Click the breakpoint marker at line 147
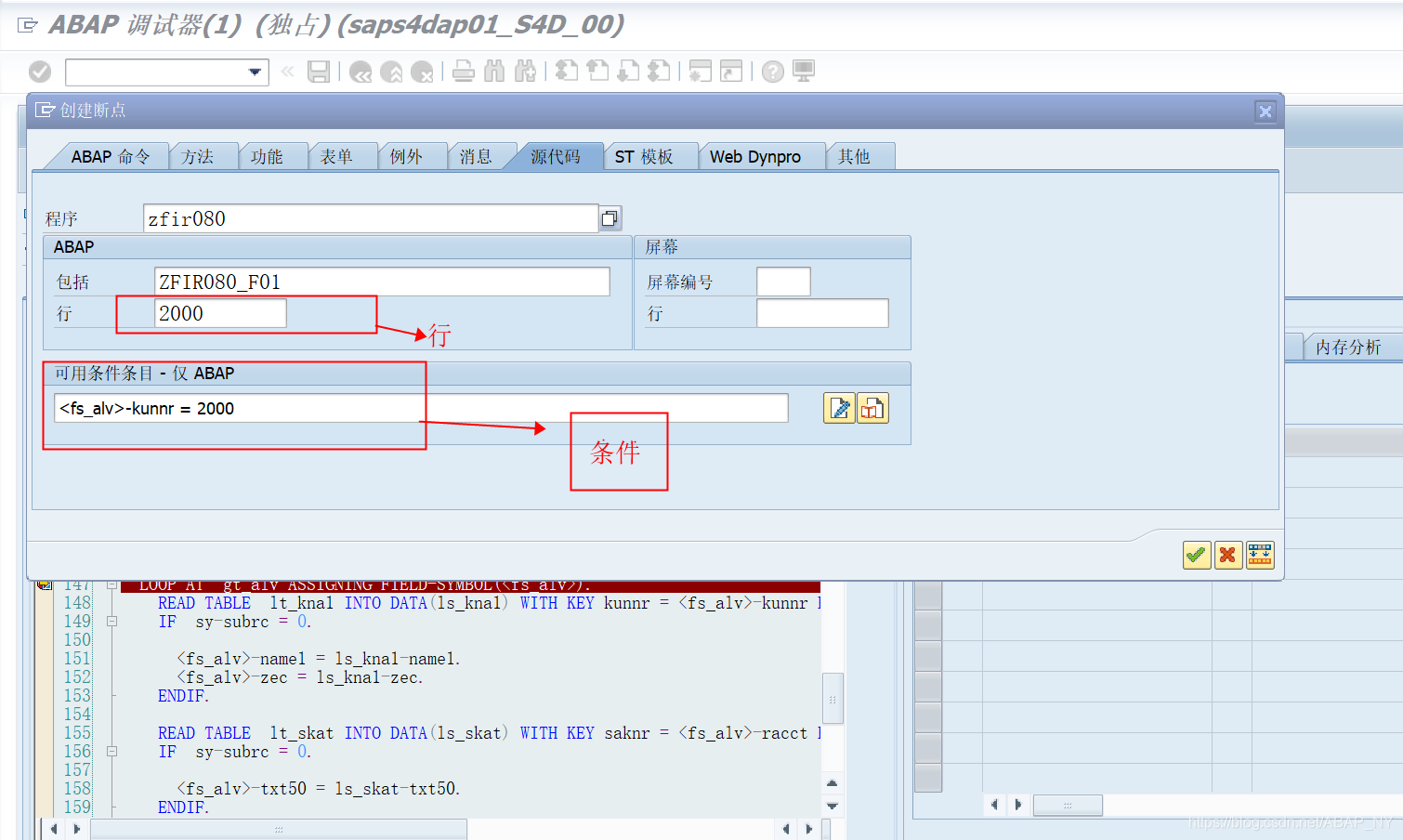This screenshot has width=1403, height=840. pos(44,585)
